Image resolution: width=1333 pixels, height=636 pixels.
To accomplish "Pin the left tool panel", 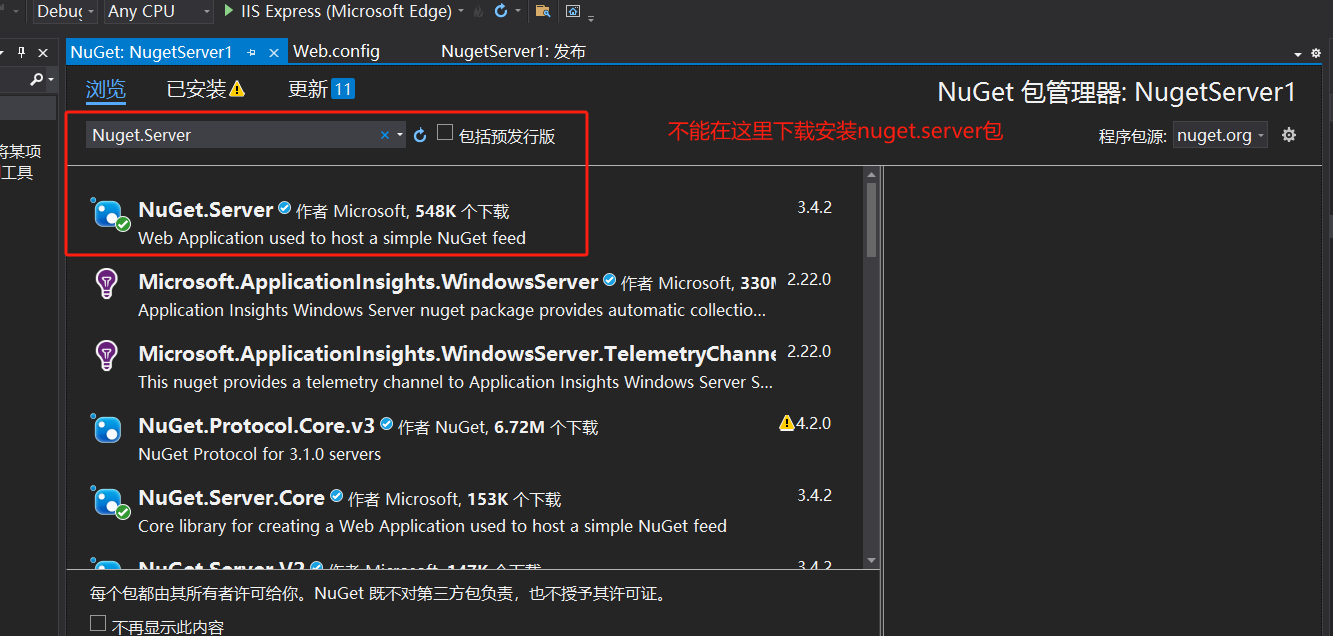I will tap(22, 52).
